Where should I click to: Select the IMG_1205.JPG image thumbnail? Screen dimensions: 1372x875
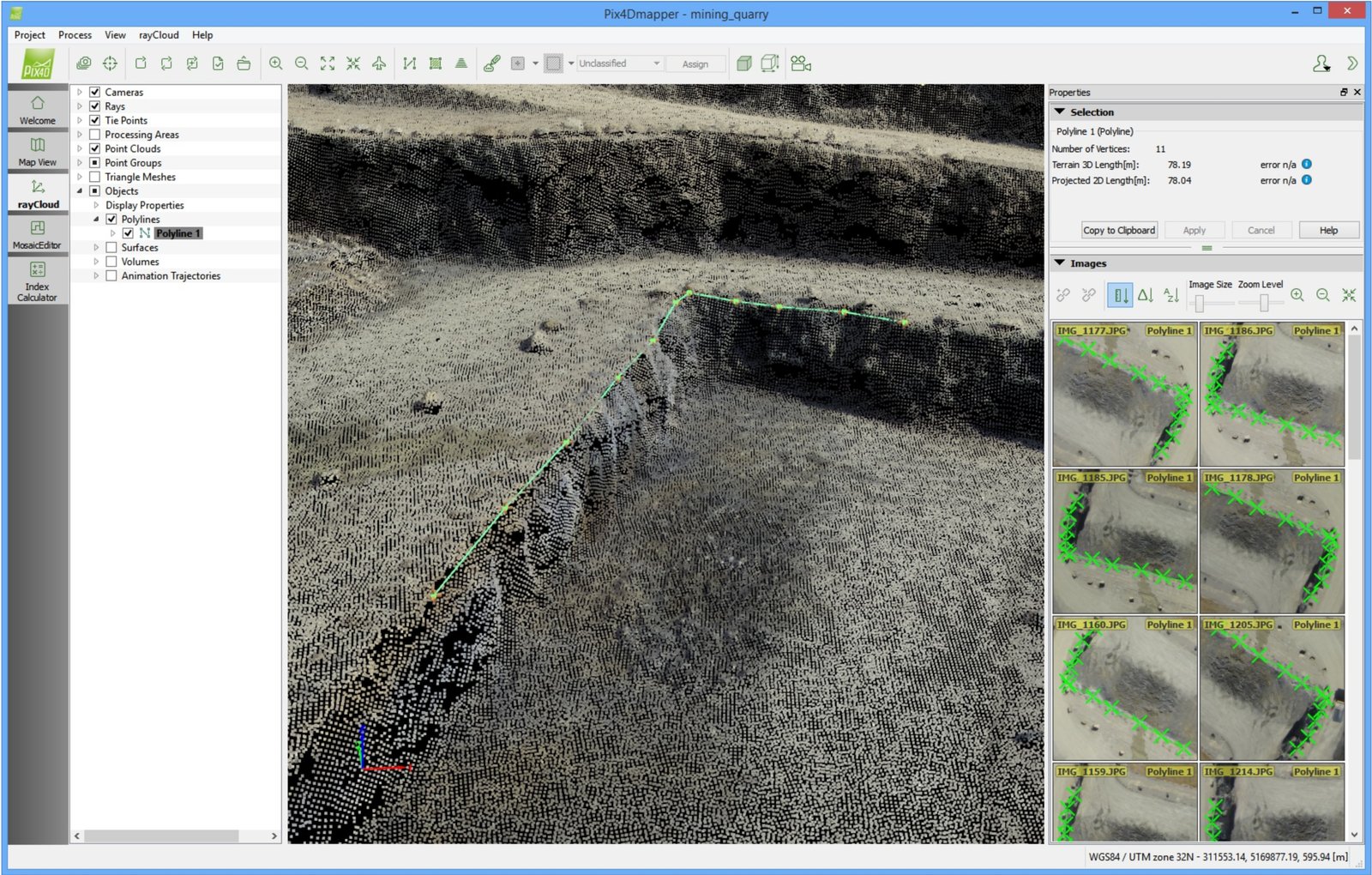tap(1272, 688)
